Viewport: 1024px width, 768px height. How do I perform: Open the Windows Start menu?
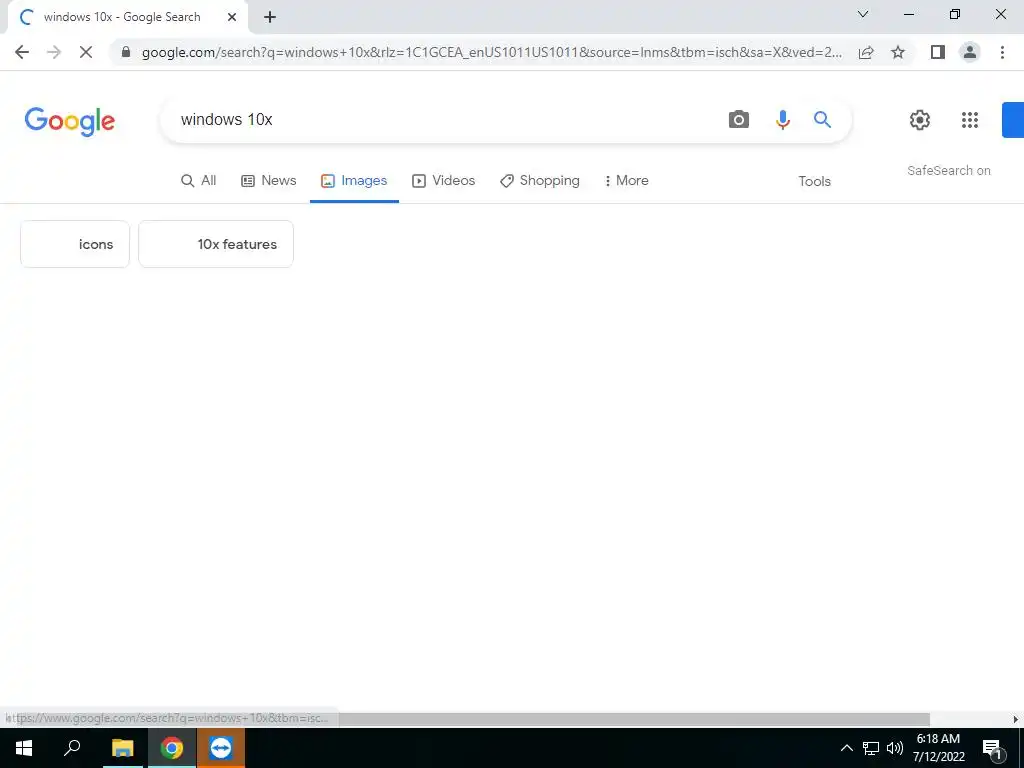24,748
